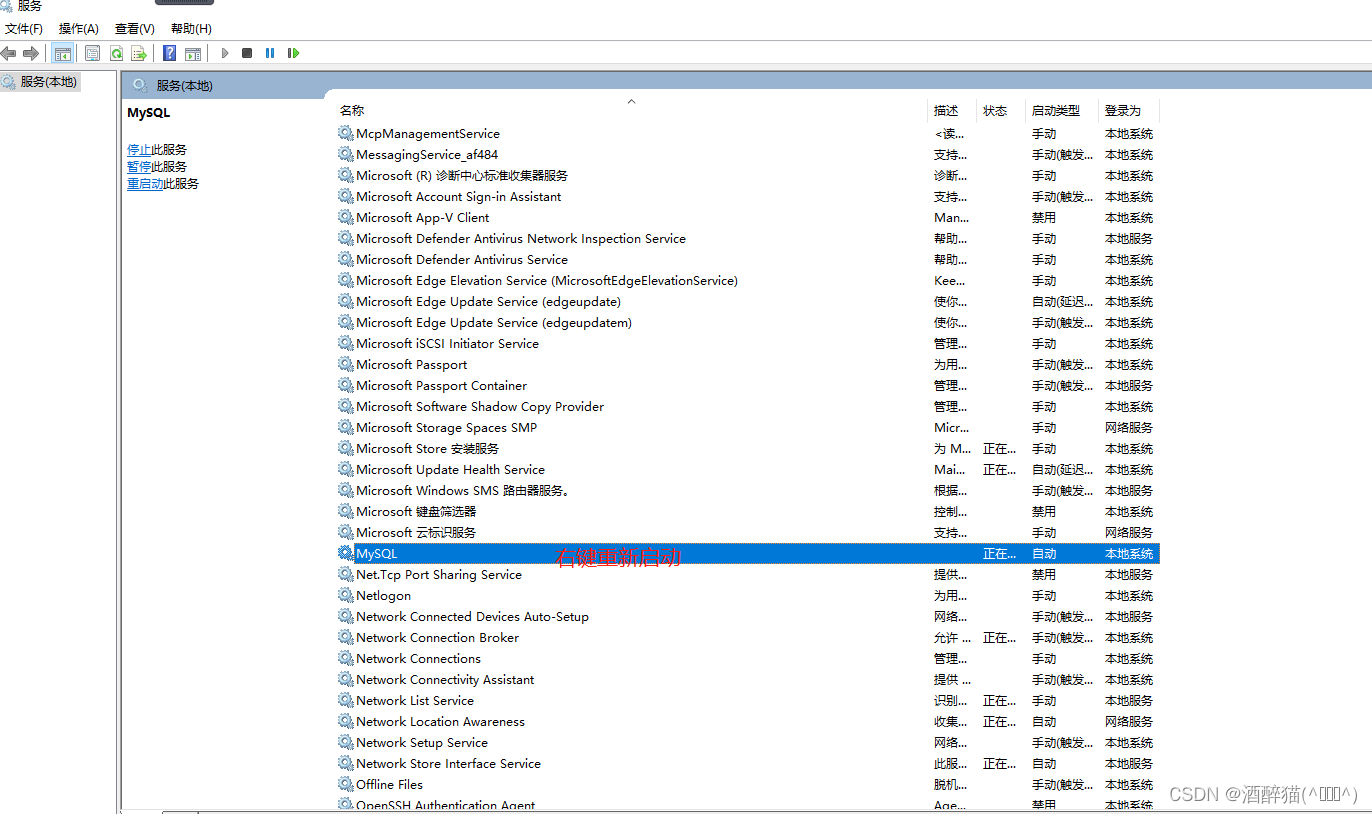
Task: Click the Forward arrow in the toolbar
Action: tap(31, 53)
